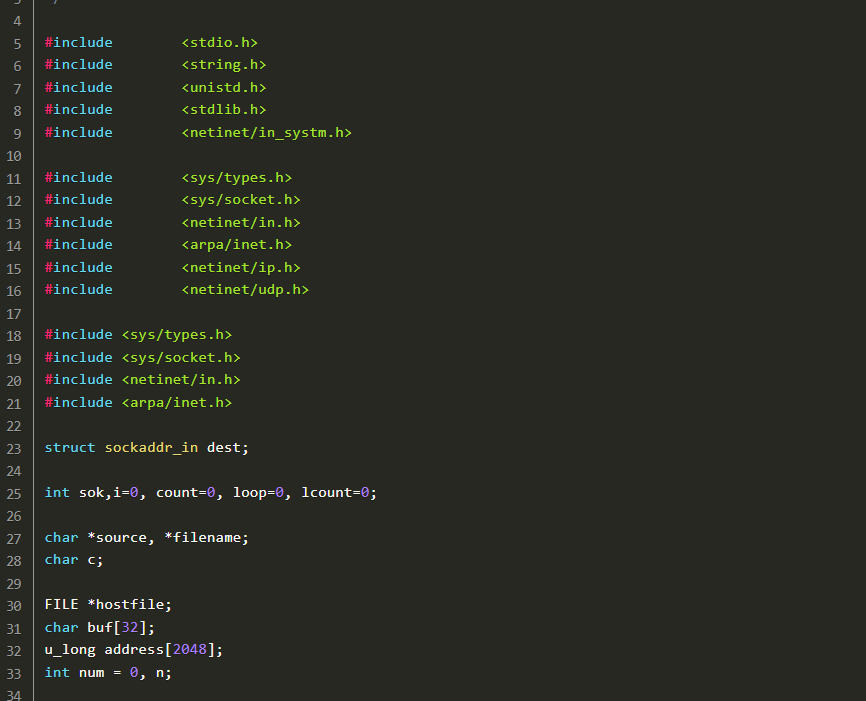866x701 pixels.
Task: Click the FILE type on line 30
Action: click(x=62, y=605)
